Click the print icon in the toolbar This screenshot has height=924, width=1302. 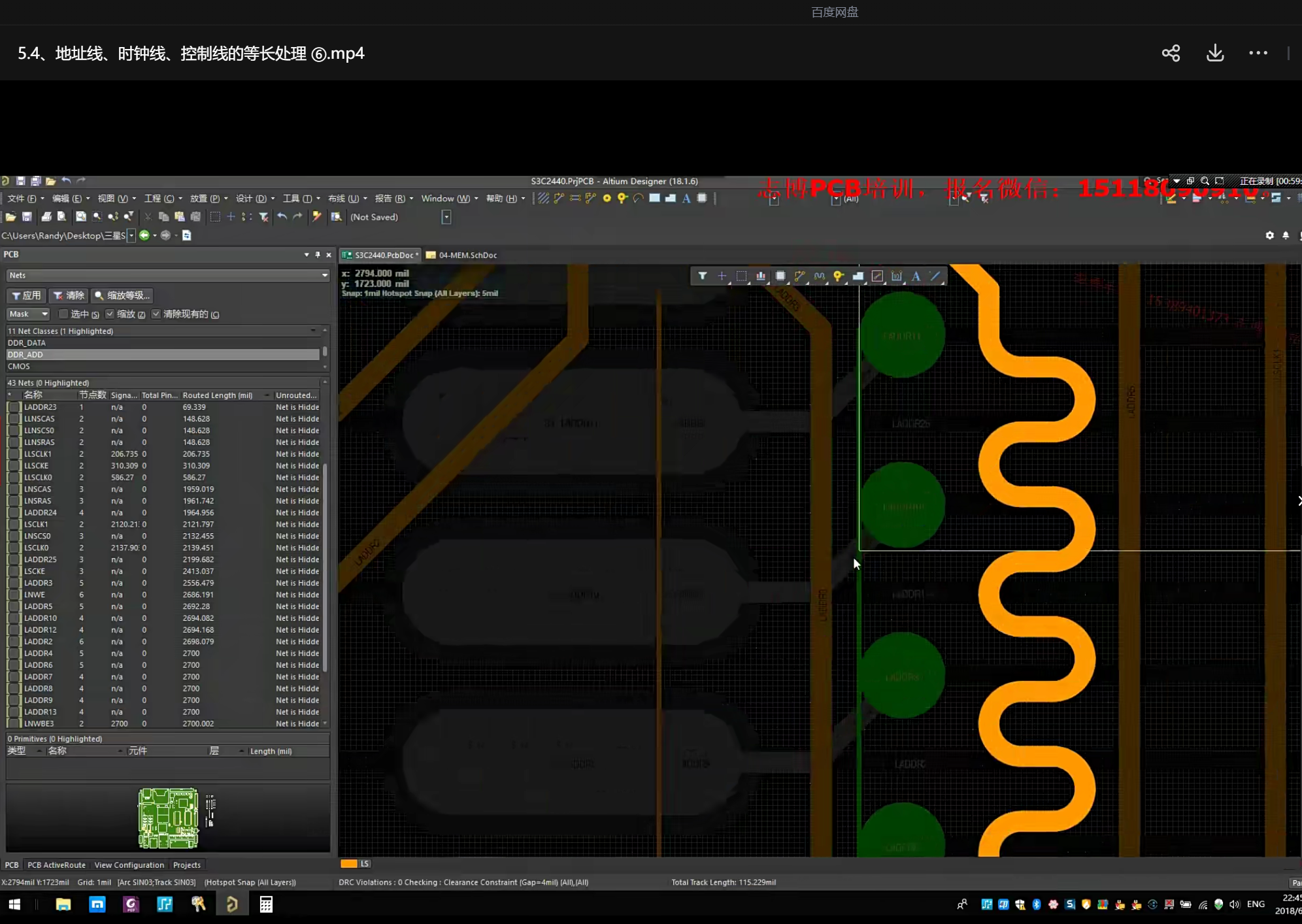(x=46, y=217)
